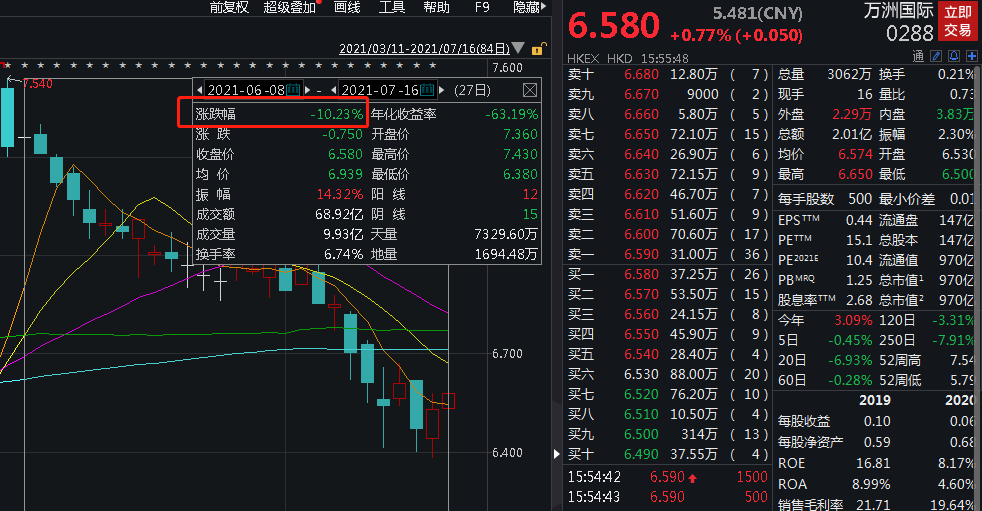The image size is (982, 511).
Task: Click the 换手率 value 6.74%
Action: pyautogui.click(x=343, y=254)
